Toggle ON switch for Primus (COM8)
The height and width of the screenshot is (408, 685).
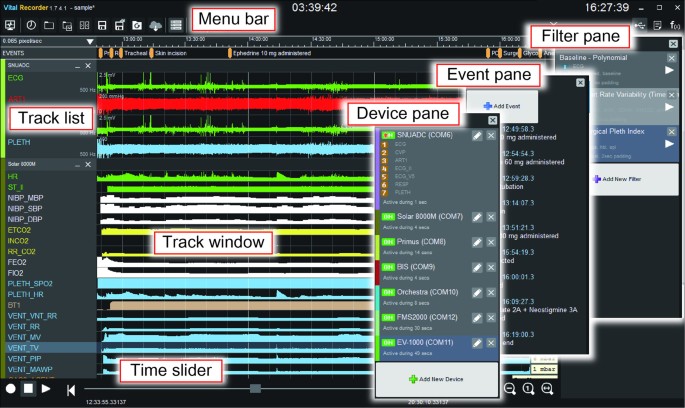click(x=387, y=242)
